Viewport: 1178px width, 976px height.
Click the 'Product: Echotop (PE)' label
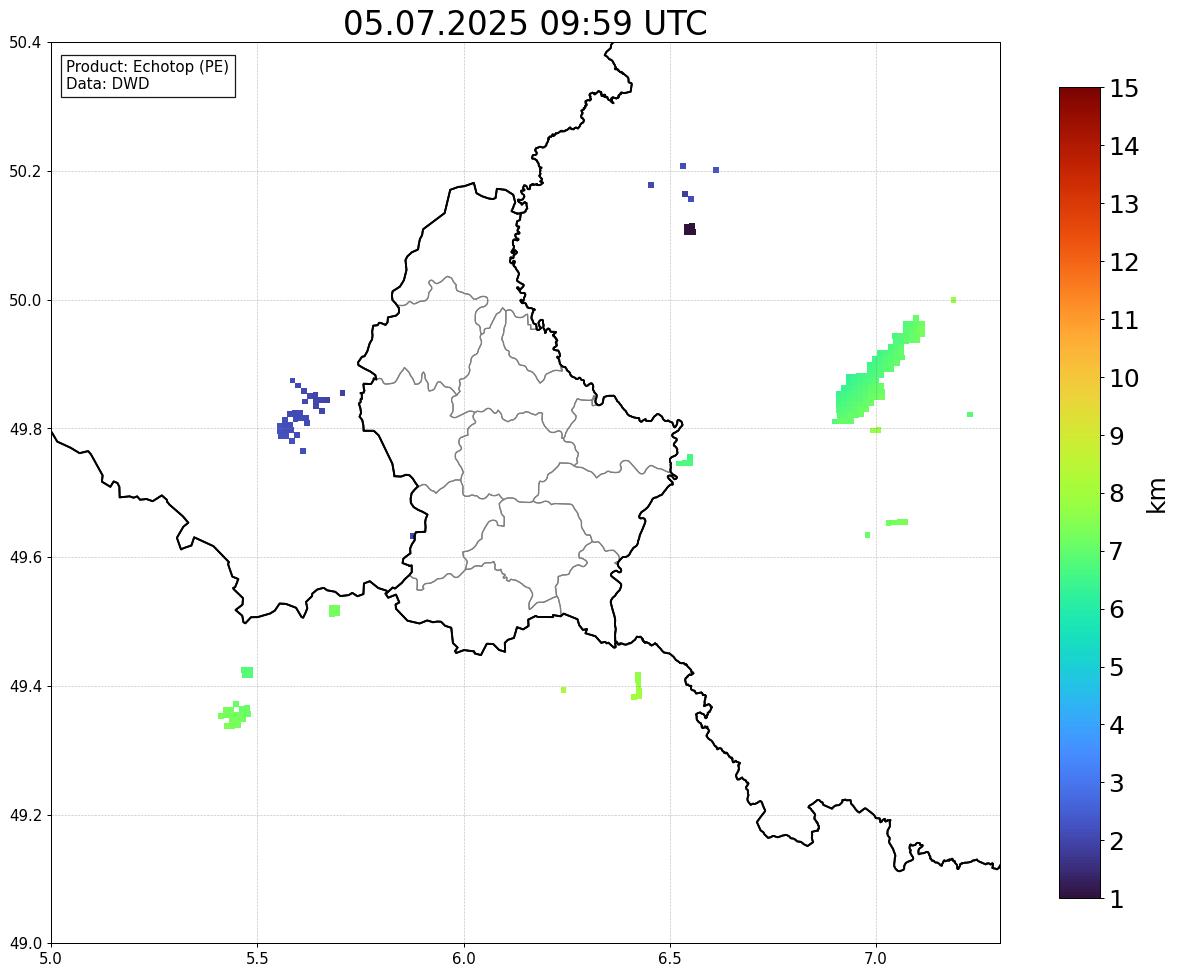pyautogui.click(x=147, y=67)
